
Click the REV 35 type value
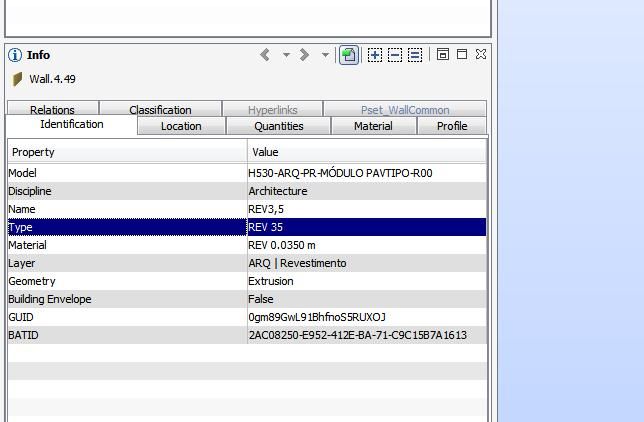coord(265,227)
